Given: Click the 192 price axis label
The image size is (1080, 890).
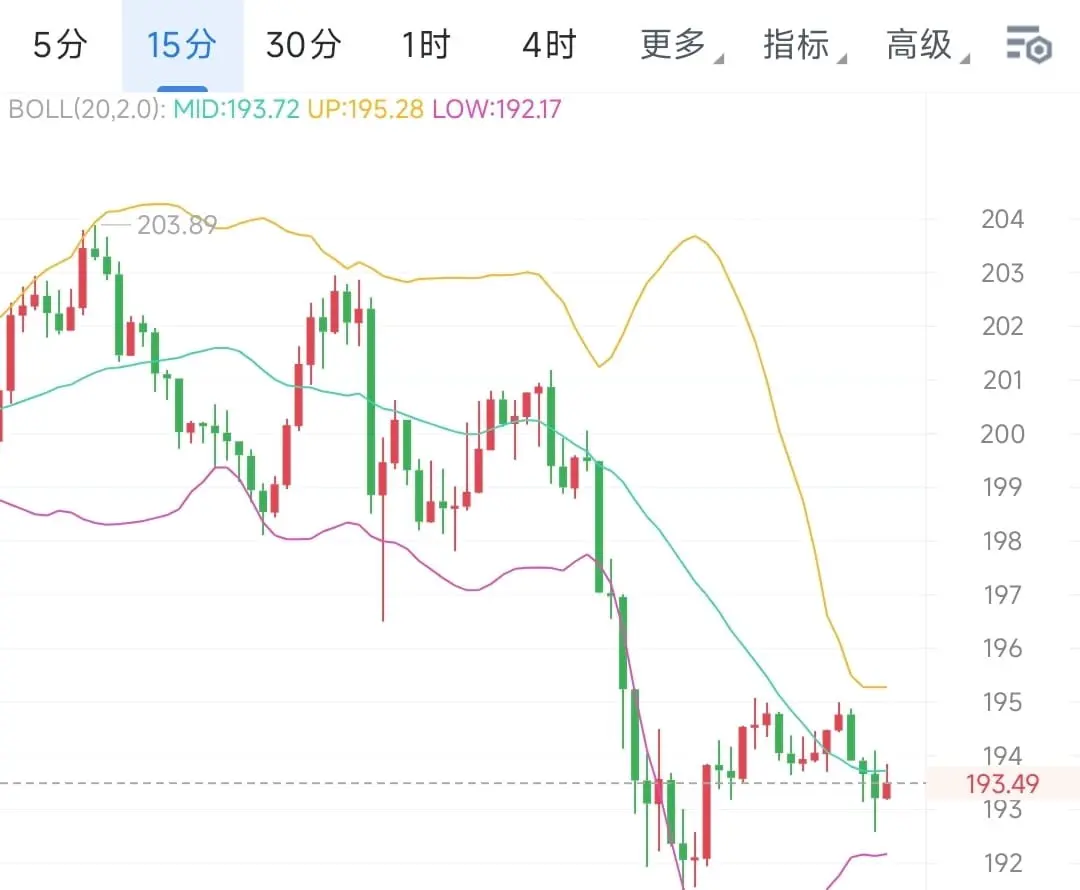Looking at the screenshot, I should pyautogui.click(x=1002, y=863).
